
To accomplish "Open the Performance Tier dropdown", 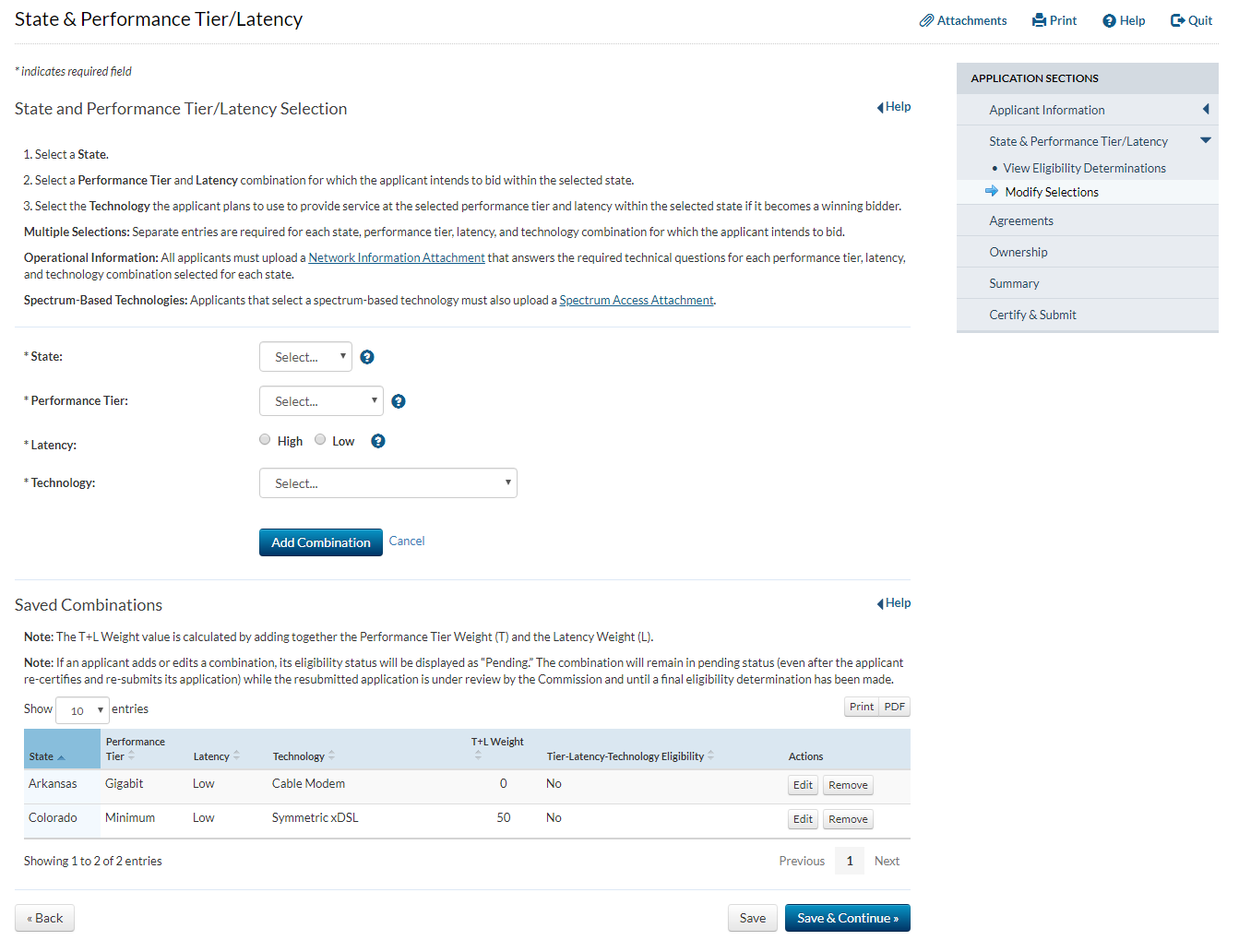I will (x=321, y=401).
